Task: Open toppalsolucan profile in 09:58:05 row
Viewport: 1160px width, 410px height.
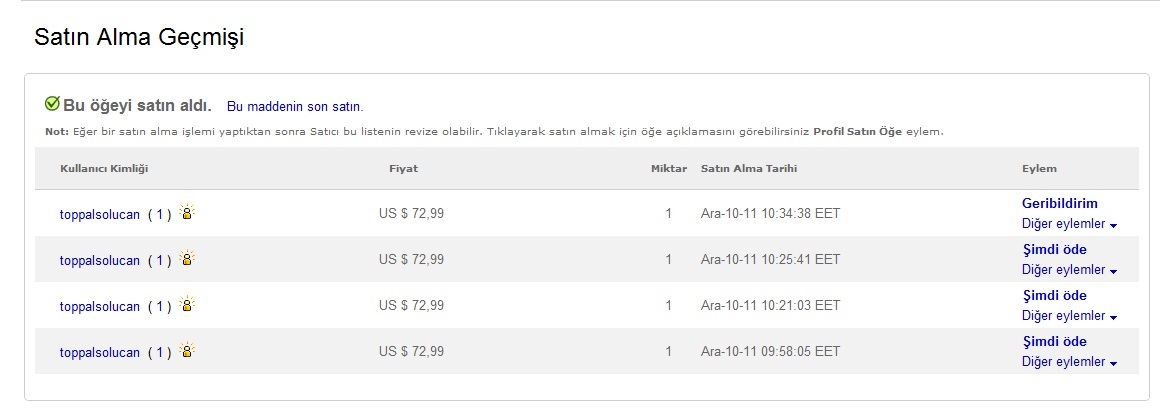Action: click(x=99, y=352)
